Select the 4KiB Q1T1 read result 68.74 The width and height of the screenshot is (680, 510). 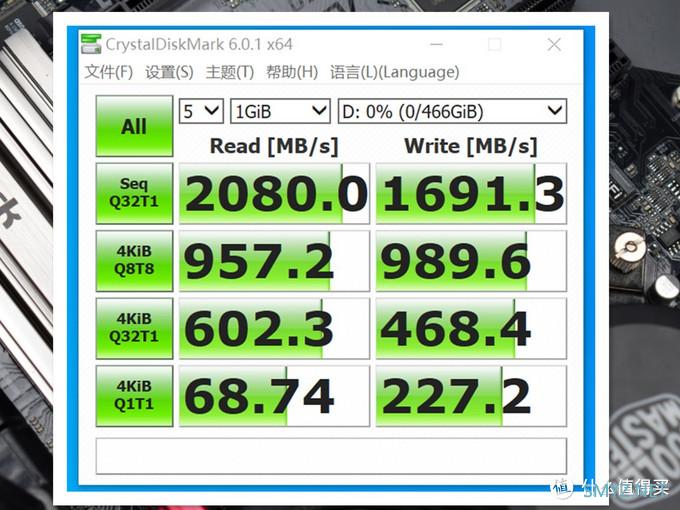(x=275, y=396)
